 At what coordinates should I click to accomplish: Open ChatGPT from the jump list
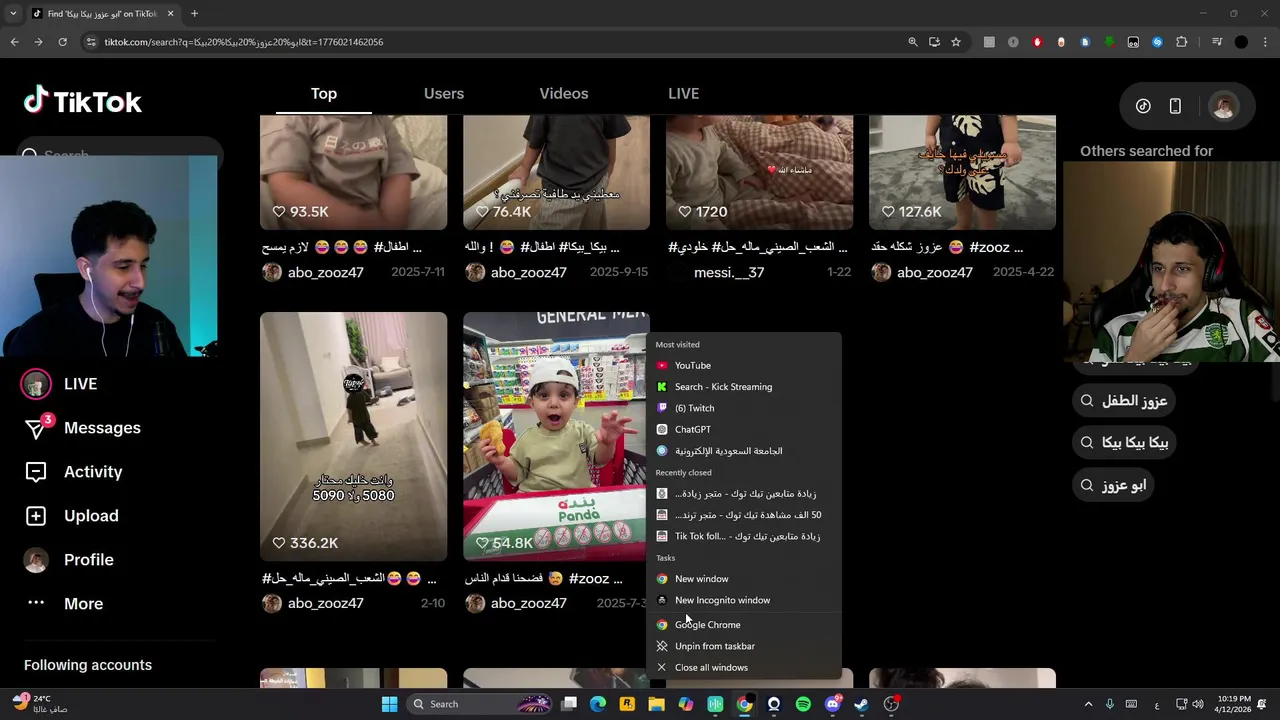744,430
